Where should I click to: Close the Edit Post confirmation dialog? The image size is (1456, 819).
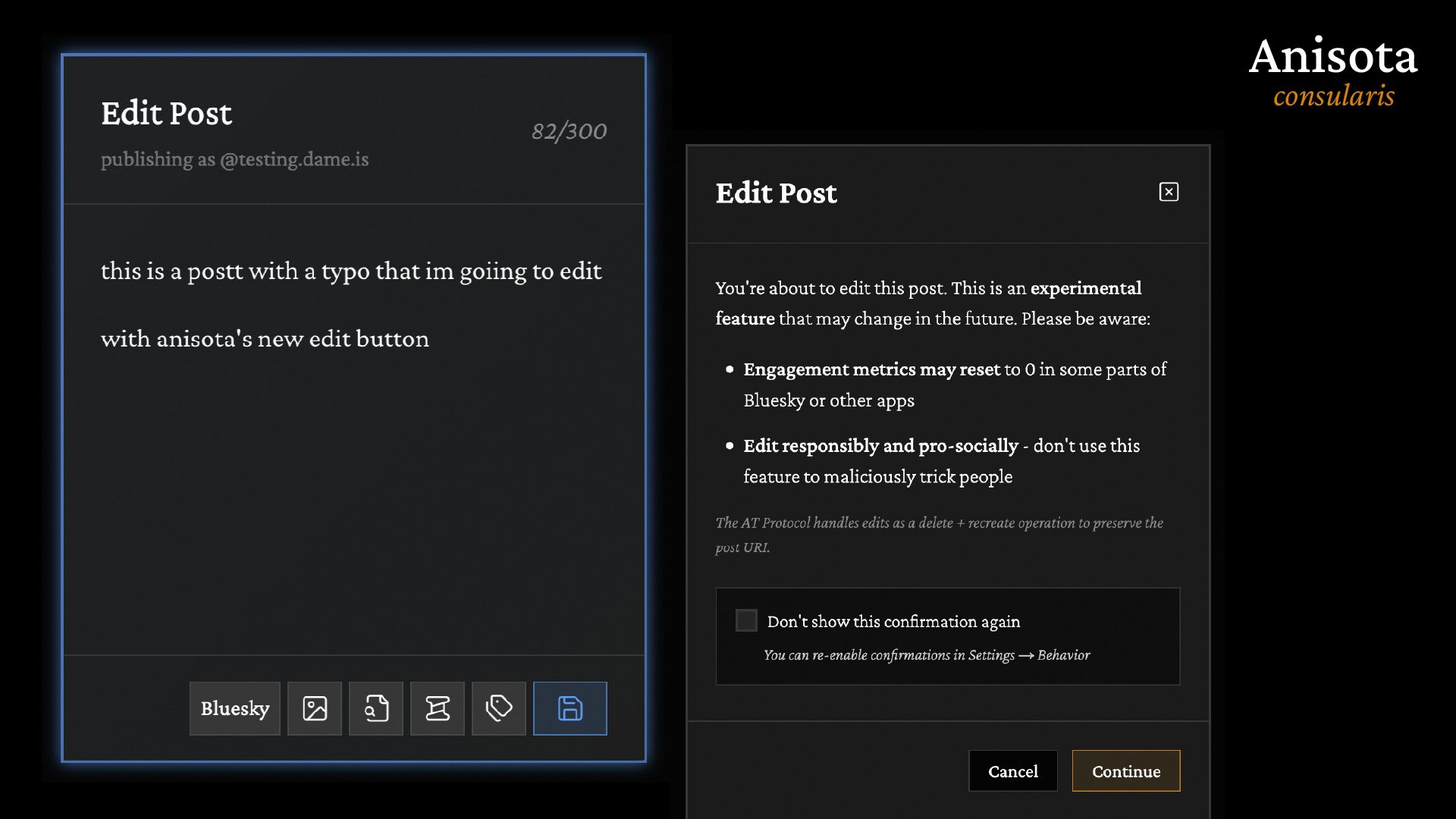1169,192
